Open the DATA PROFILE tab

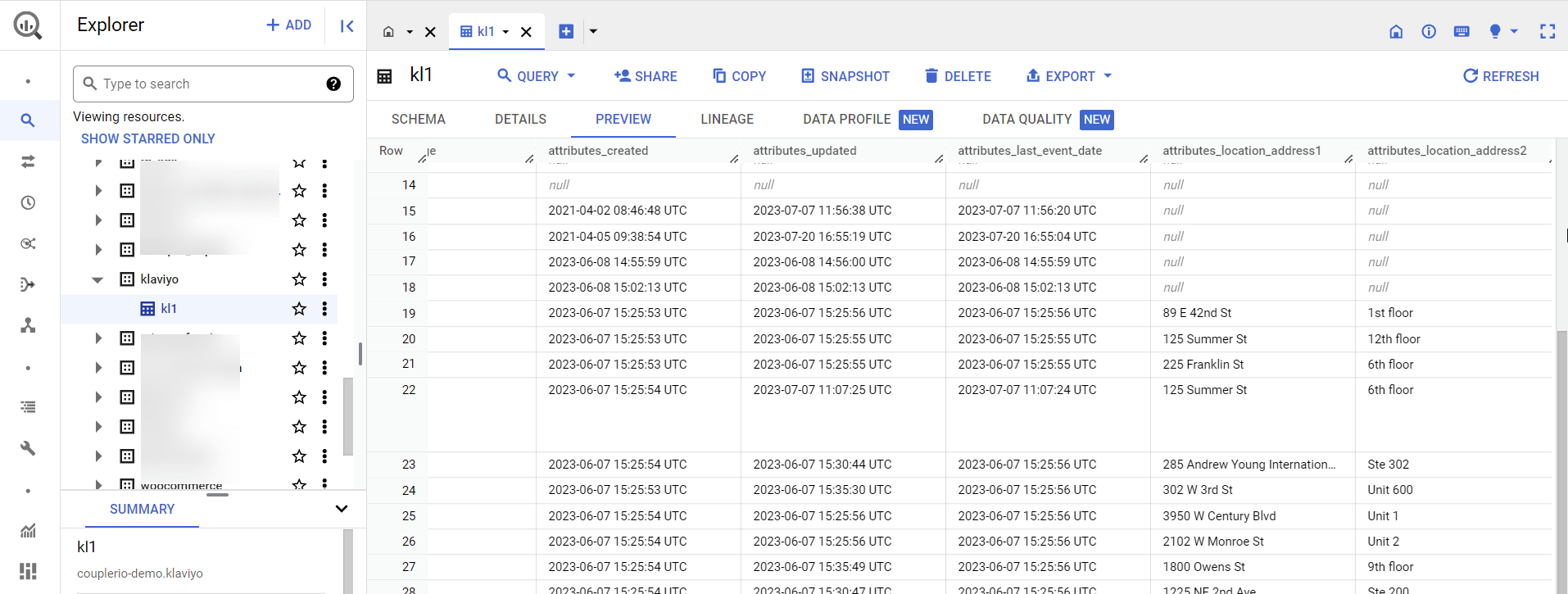(868, 120)
